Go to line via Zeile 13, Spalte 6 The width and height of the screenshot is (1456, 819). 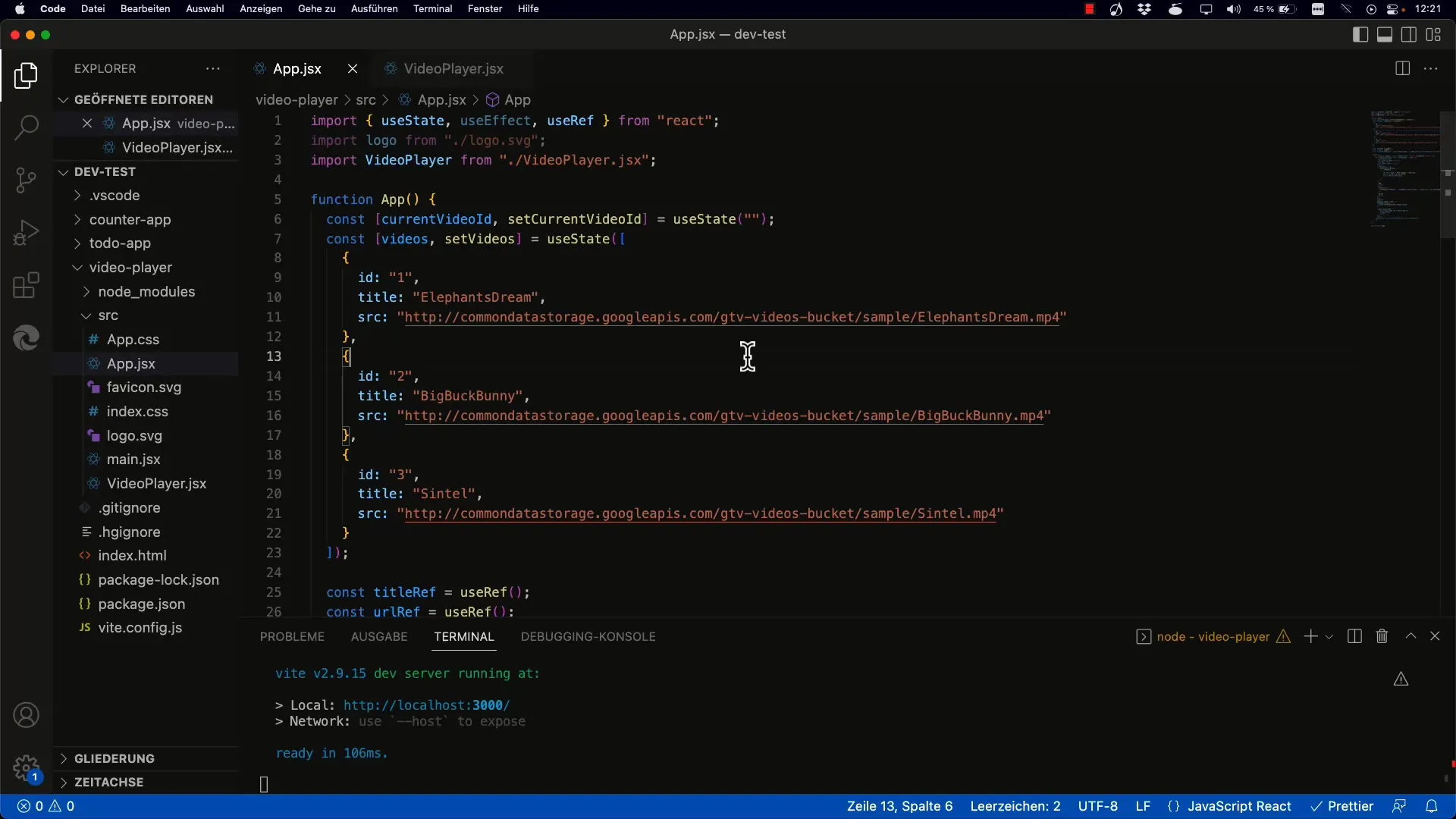(x=899, y=806)
